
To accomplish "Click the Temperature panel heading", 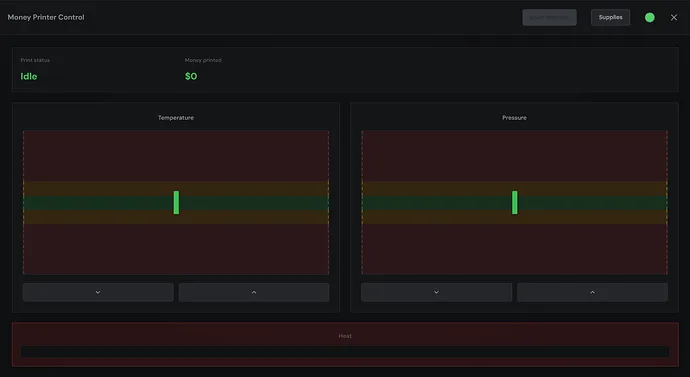I will [x=176, y=117].
